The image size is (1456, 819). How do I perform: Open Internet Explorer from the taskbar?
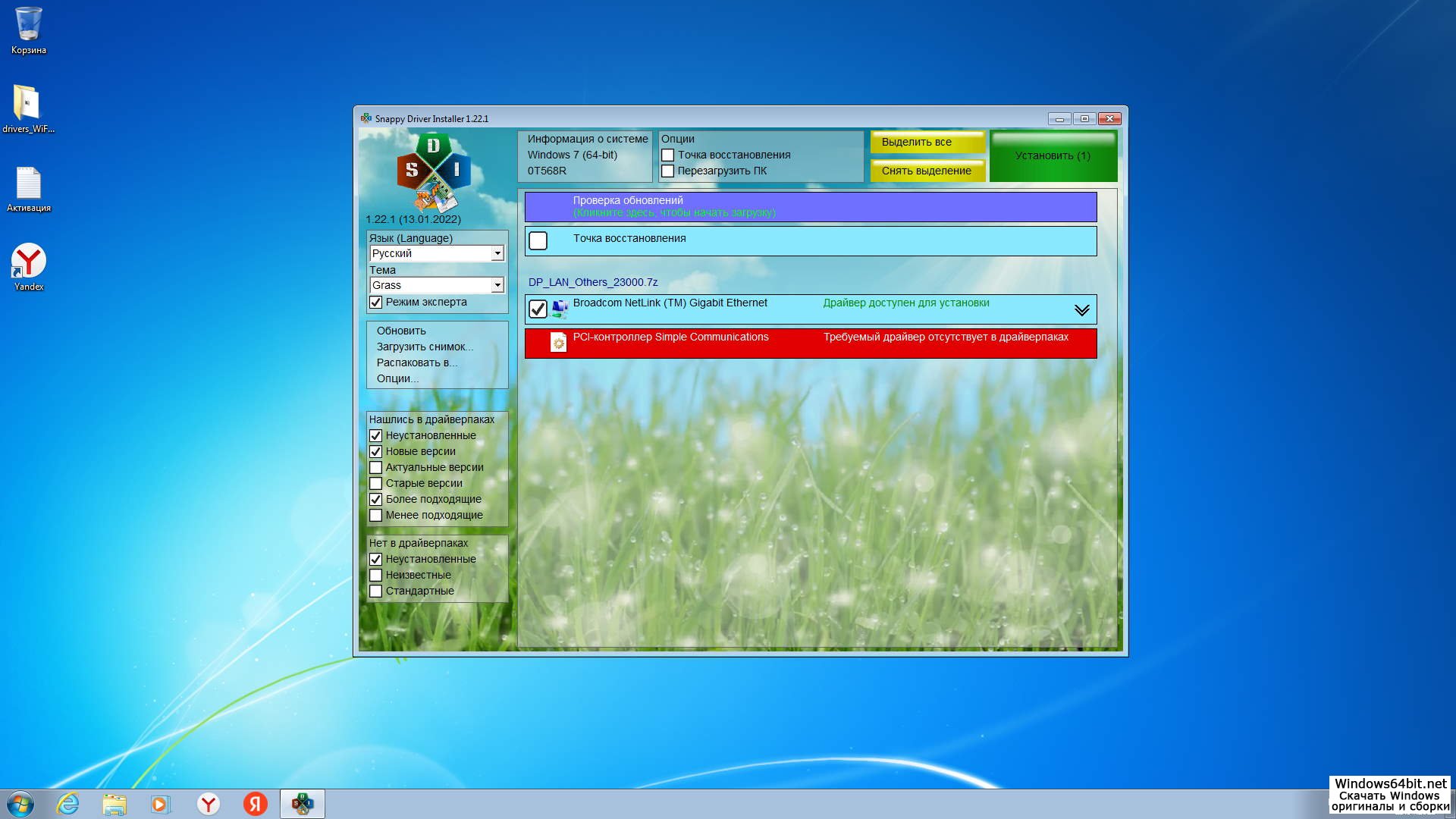click(68, 804)
